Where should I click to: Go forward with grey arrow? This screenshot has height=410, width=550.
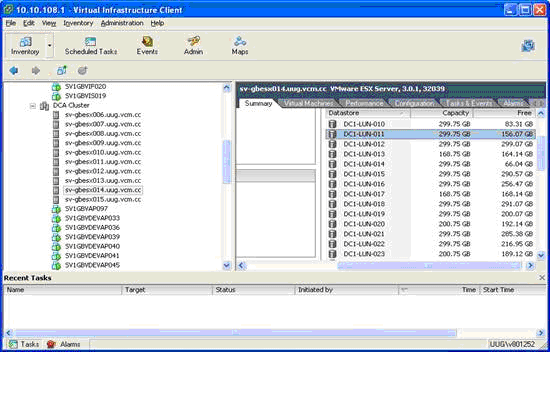pos(35,70)
